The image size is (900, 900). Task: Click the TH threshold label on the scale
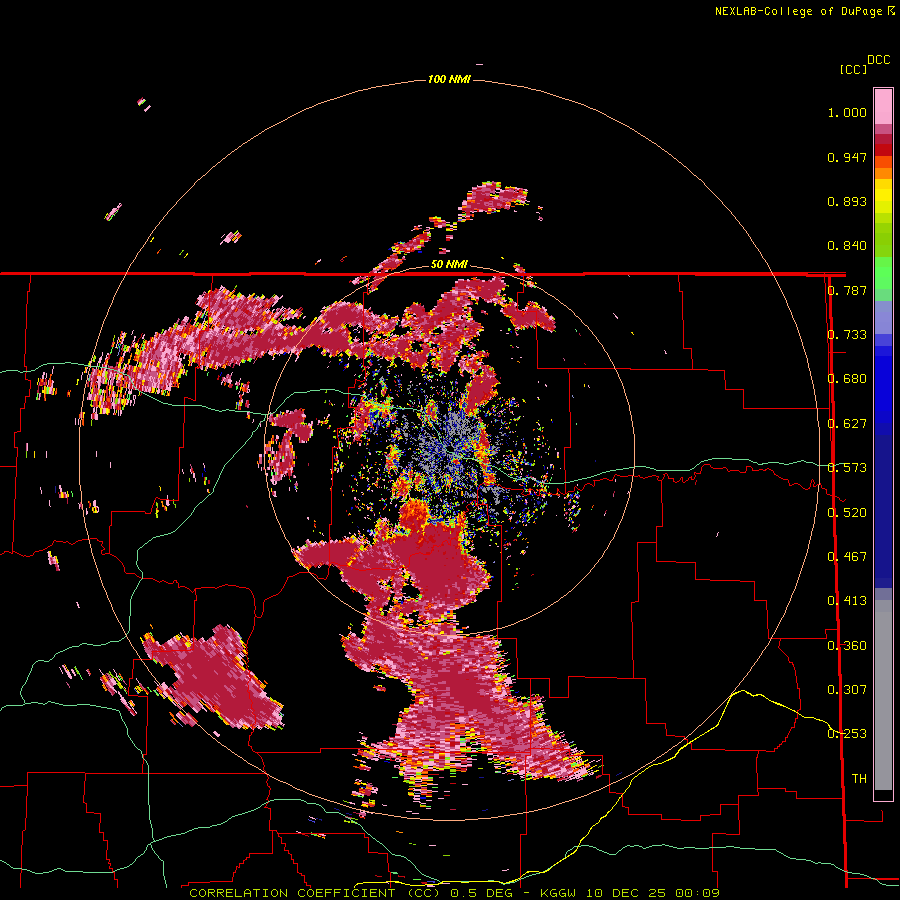tap(859, 778)
